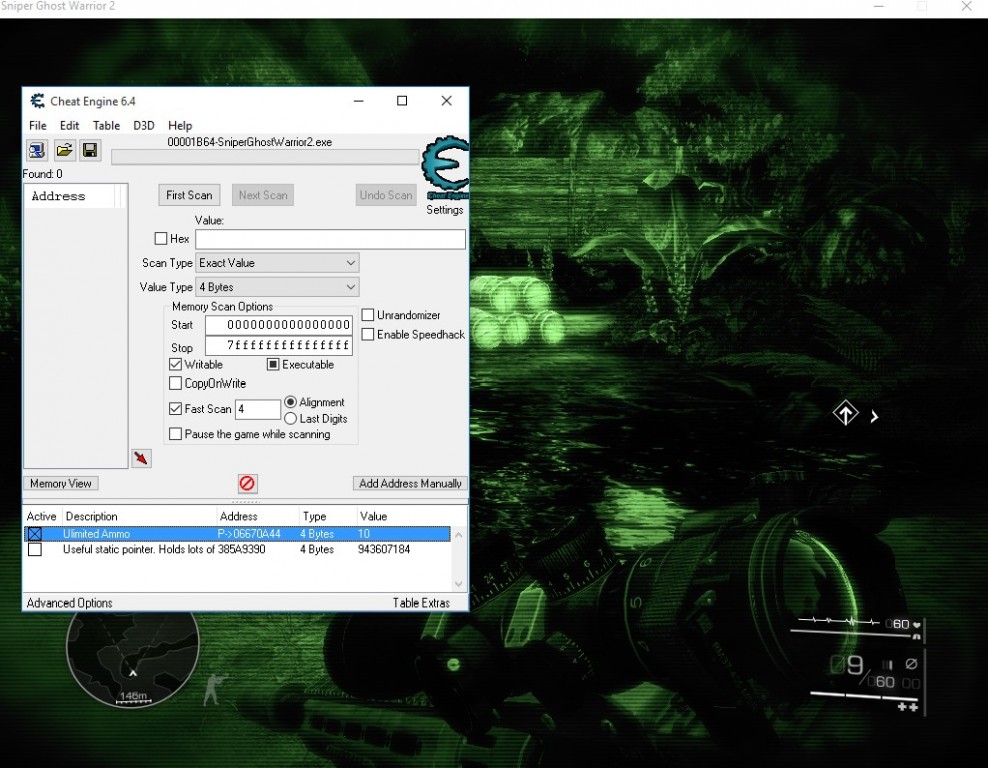Click the scan Value input field
The image size is (988, 768).
coord(330,239)
